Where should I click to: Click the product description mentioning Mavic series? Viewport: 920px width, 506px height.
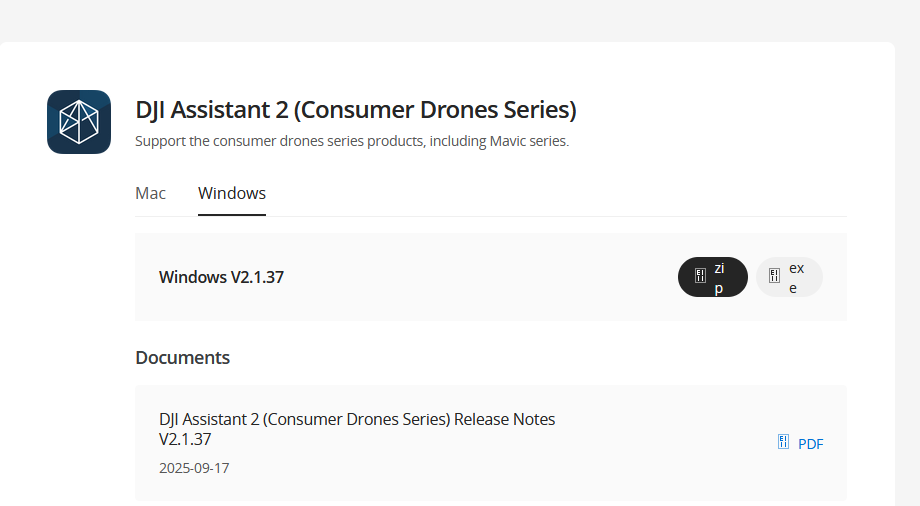click(x=352, y=141)
